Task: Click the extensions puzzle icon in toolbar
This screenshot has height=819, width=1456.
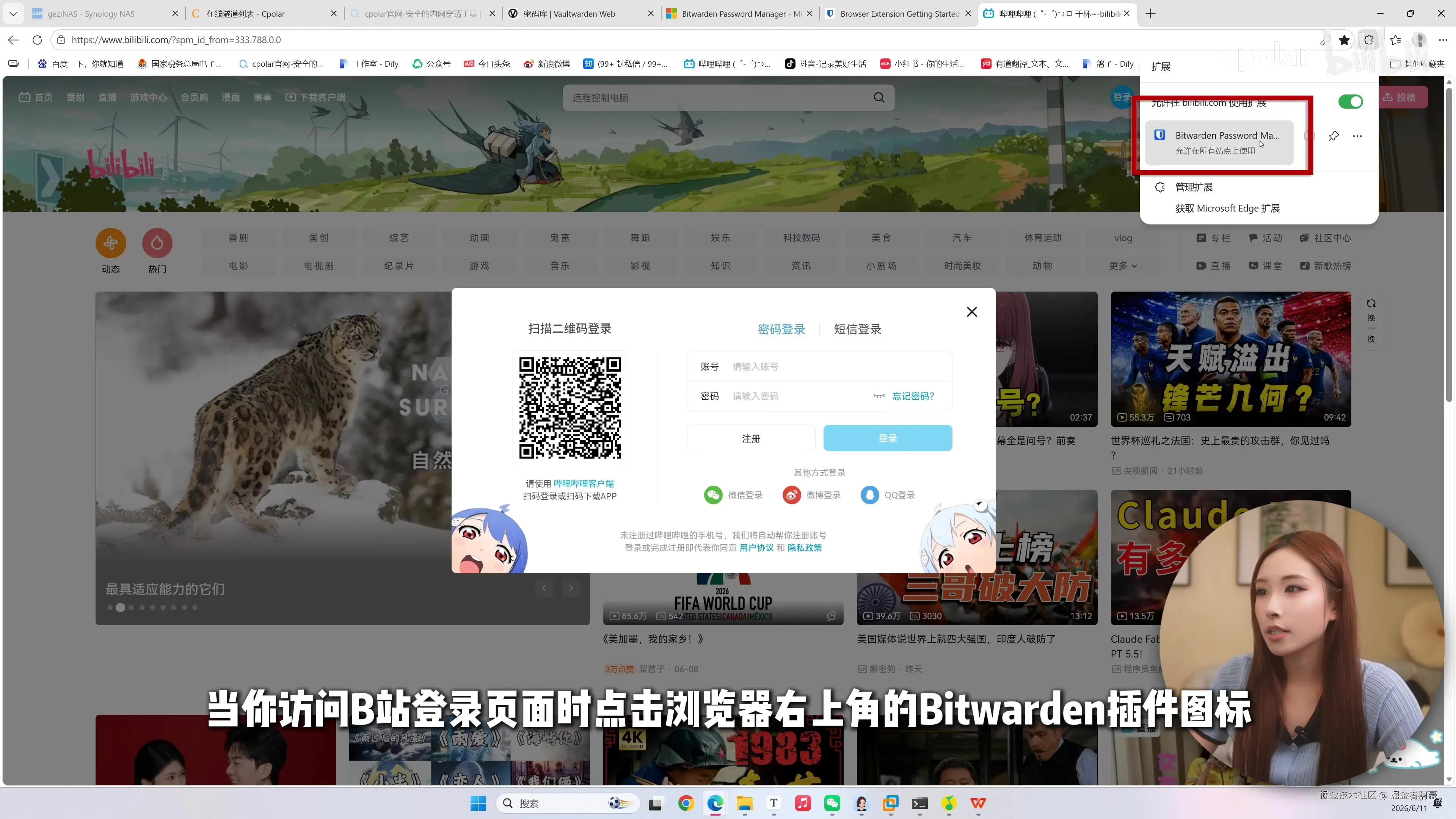Action: pos(1368,40)
